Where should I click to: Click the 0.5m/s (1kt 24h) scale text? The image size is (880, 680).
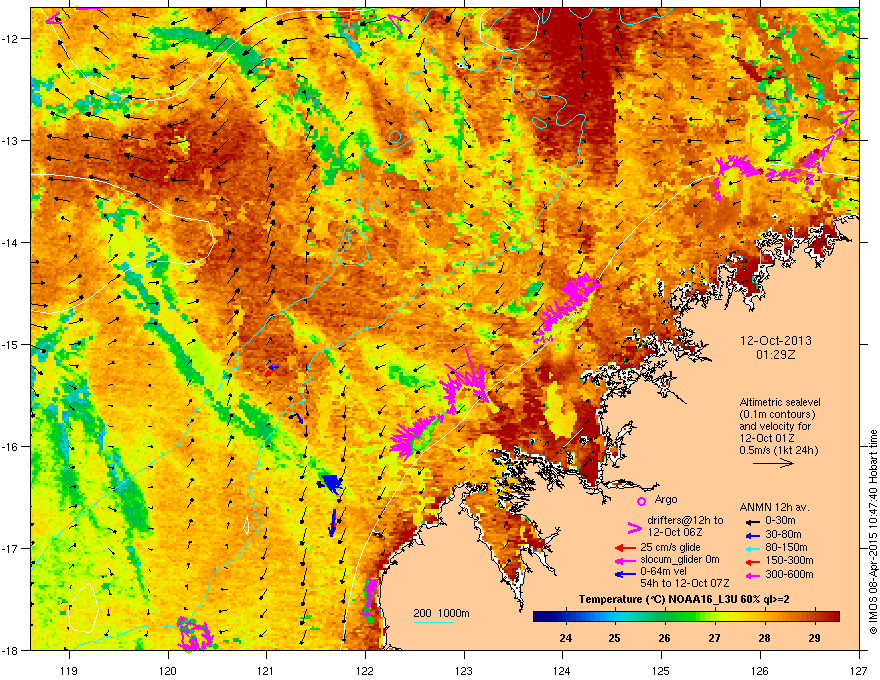779,450
